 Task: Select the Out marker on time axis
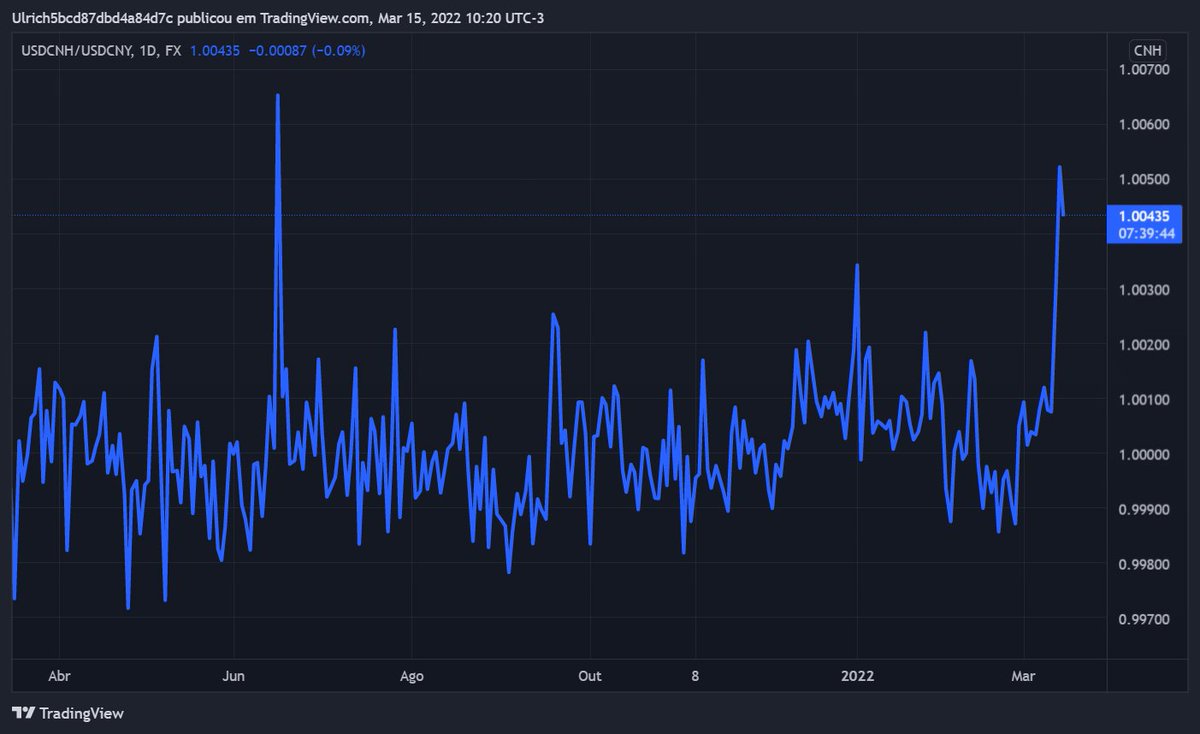(590, 676)
